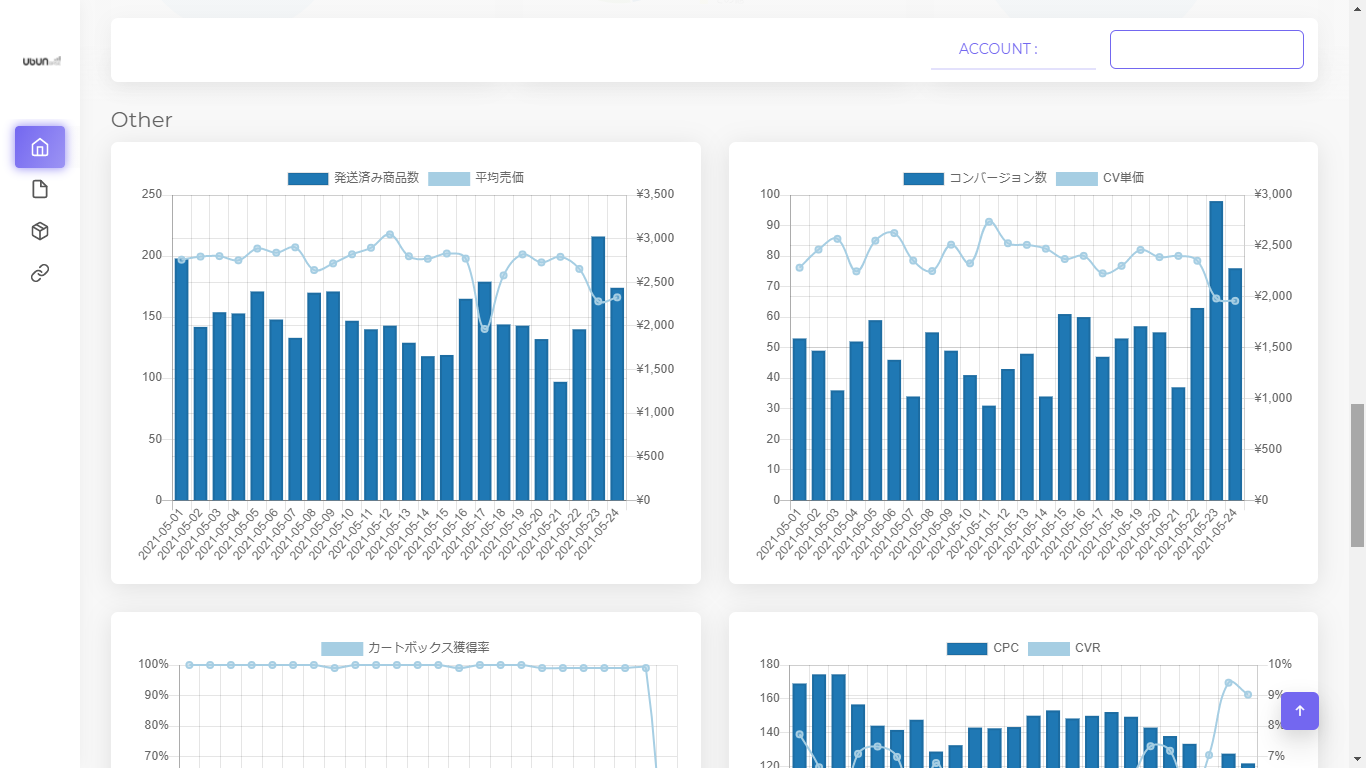Click the empty ACCOUNT input box
Screen dimensions: 1366x768
[x=1207, y=49]
